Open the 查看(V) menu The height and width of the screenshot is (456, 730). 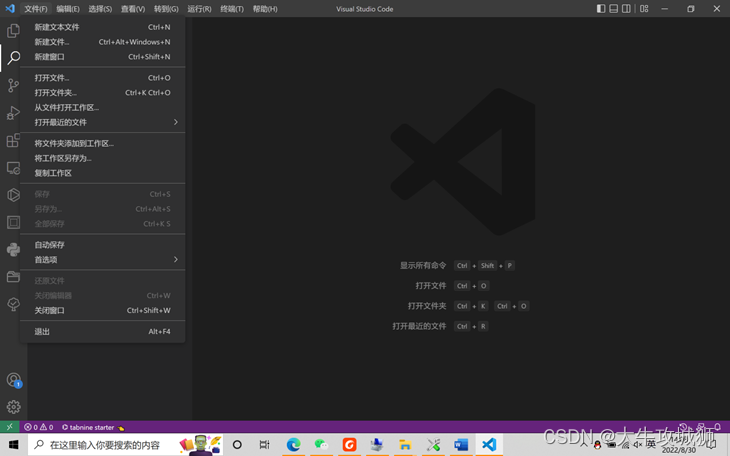click(133, 9)
